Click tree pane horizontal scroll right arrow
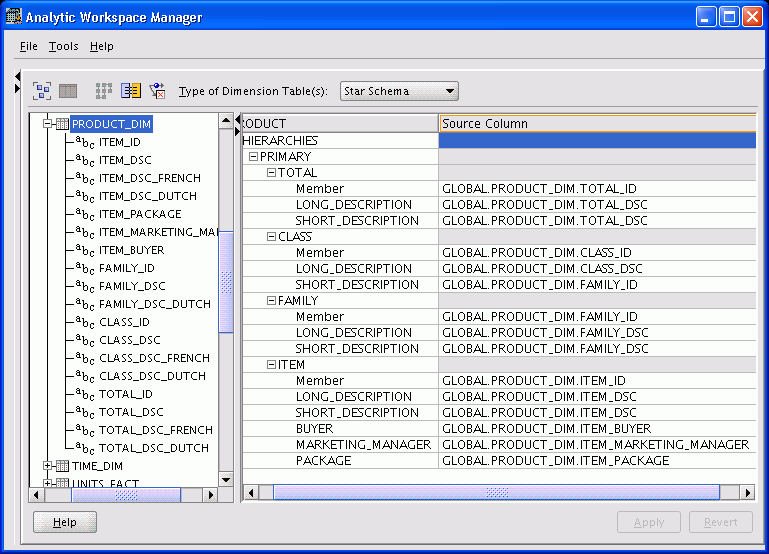769x554 pixels. 211,495
